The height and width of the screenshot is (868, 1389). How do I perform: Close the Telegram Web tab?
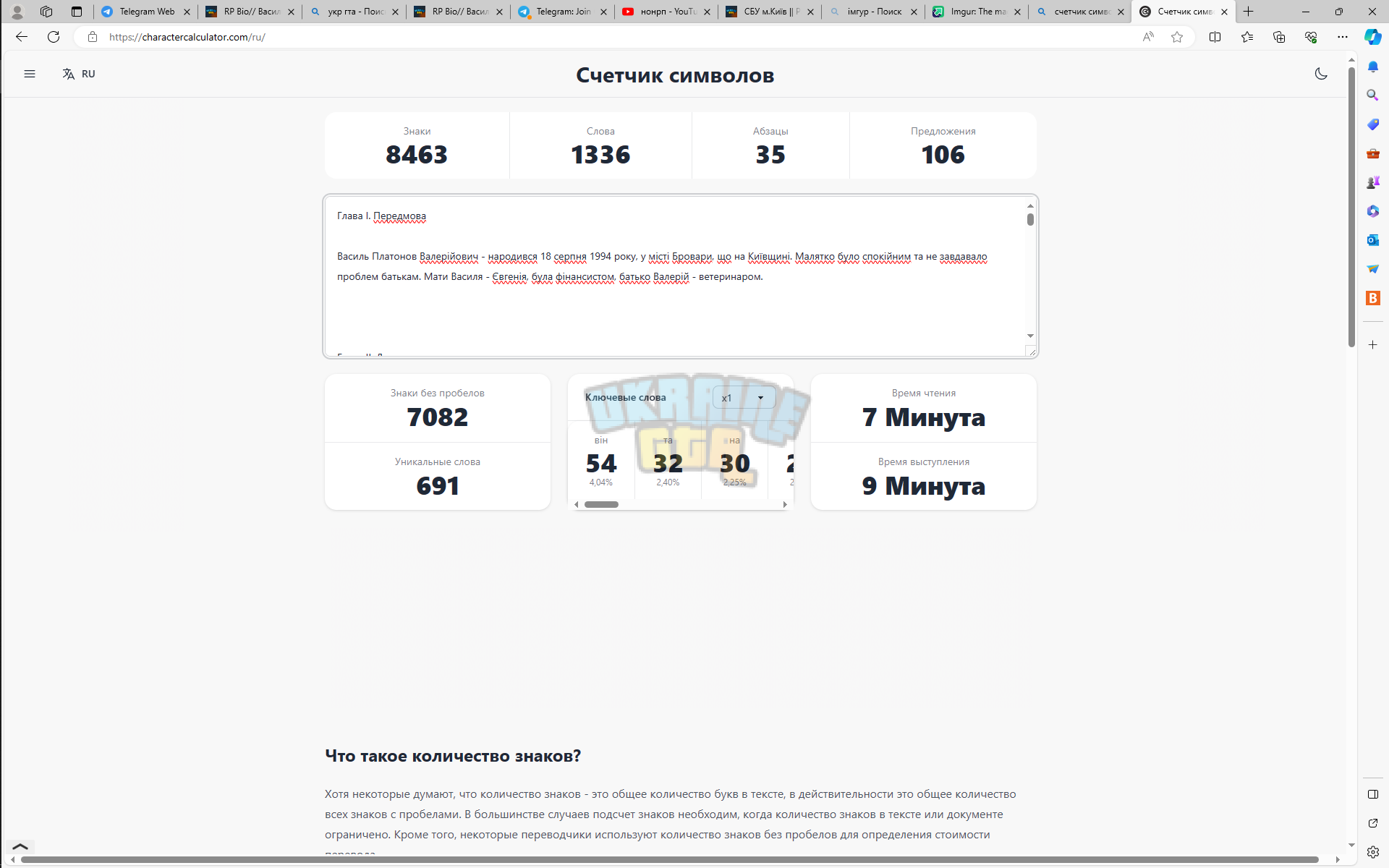[x=187, y=12]
